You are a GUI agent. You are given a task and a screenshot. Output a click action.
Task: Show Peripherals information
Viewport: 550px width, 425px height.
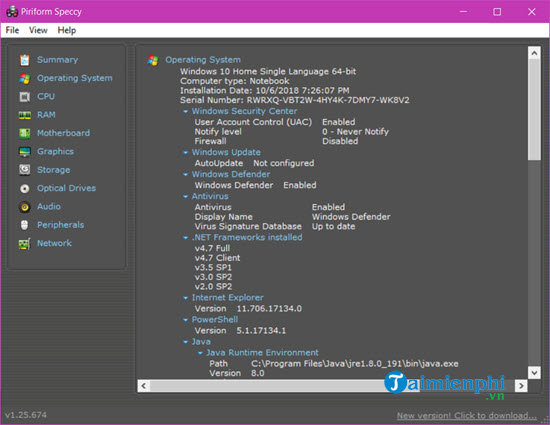coord(61,225)
